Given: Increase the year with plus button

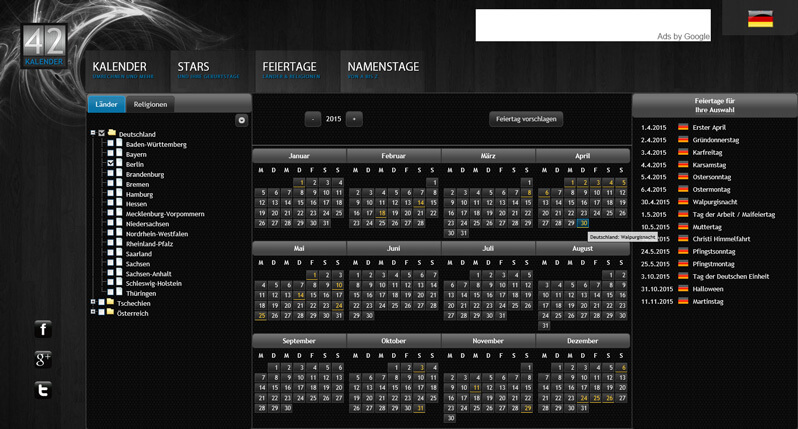Looking at the screenshot, I should click(x=355, y=119).
